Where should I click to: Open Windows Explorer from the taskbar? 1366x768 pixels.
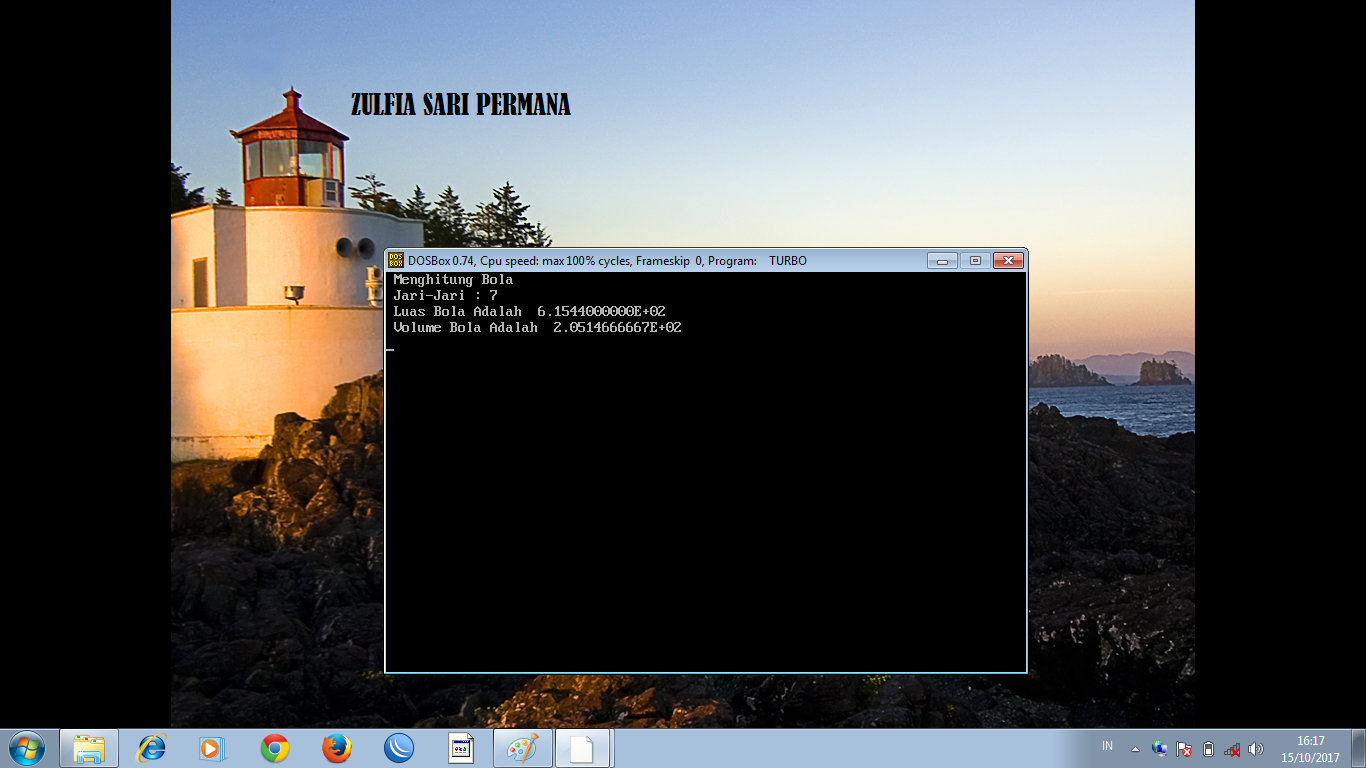tap(89, 748)
